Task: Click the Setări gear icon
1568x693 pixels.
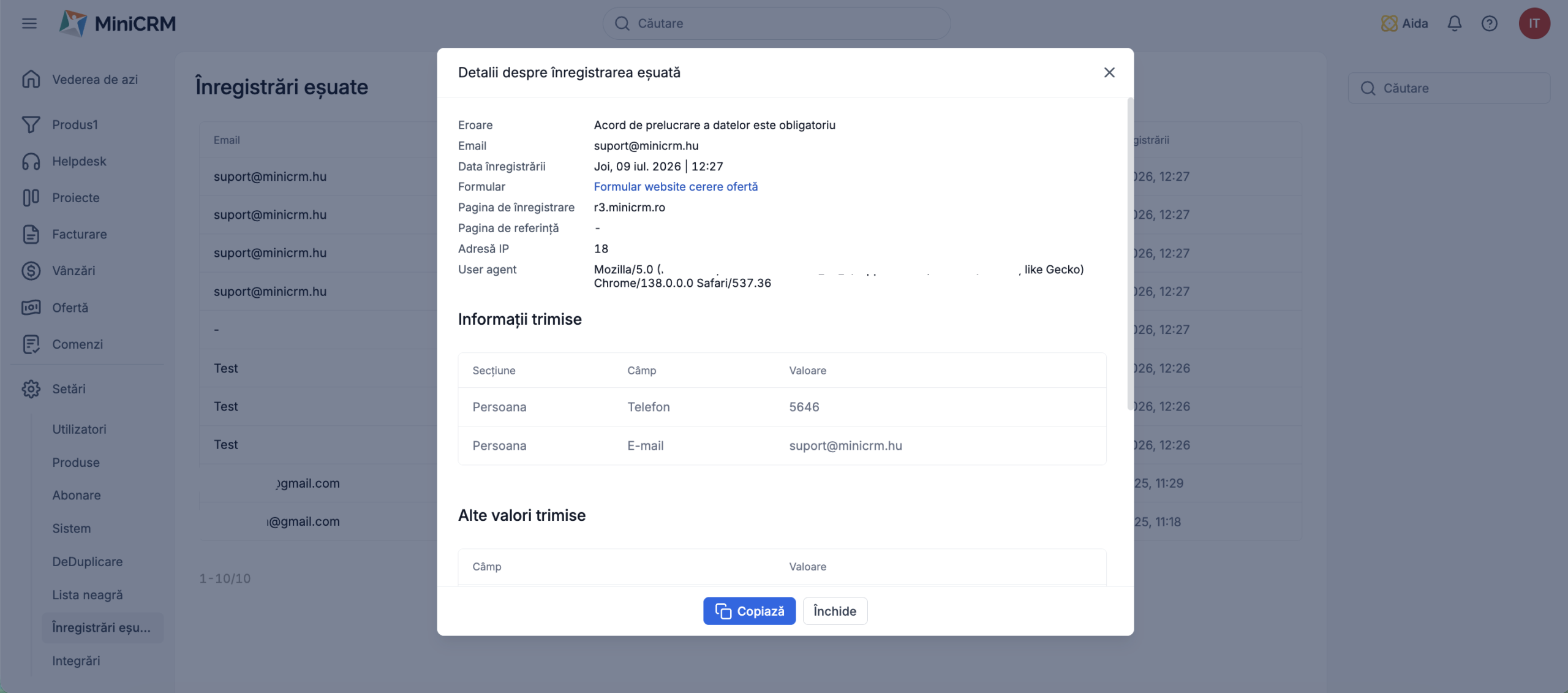Action: [31, 388]
